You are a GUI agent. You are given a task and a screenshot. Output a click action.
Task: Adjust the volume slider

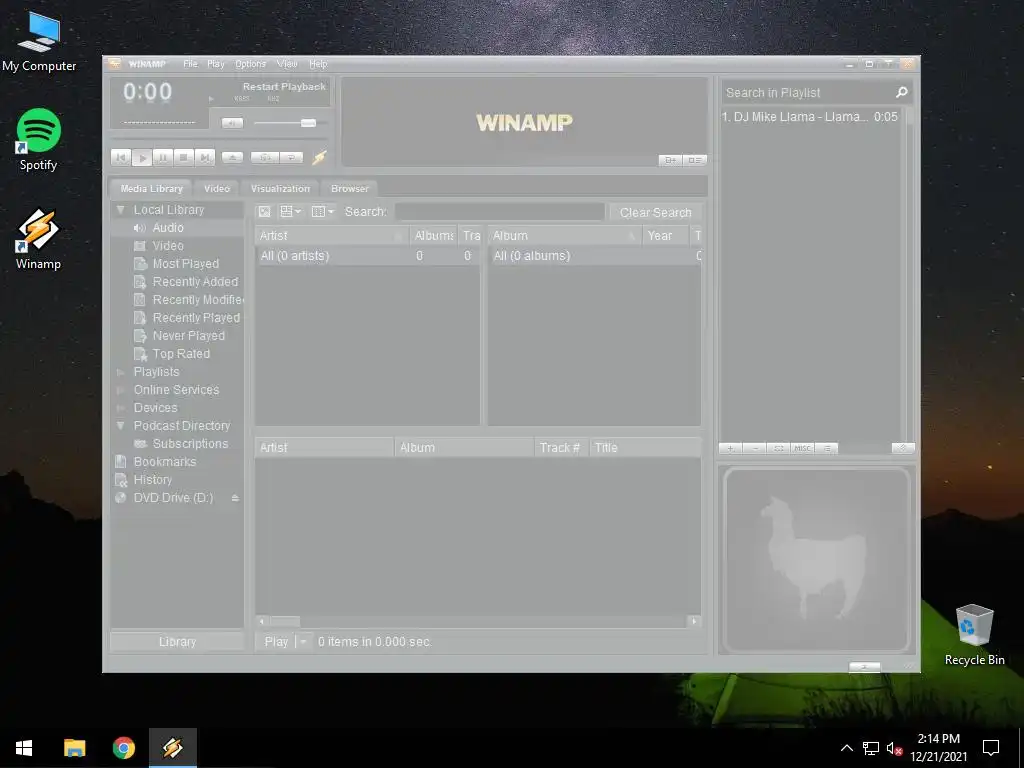[308, 123]
